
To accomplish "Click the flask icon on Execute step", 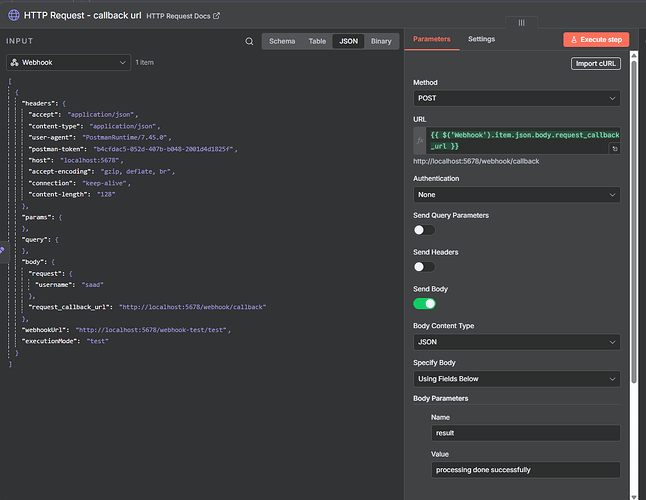I will pos(576,40).
